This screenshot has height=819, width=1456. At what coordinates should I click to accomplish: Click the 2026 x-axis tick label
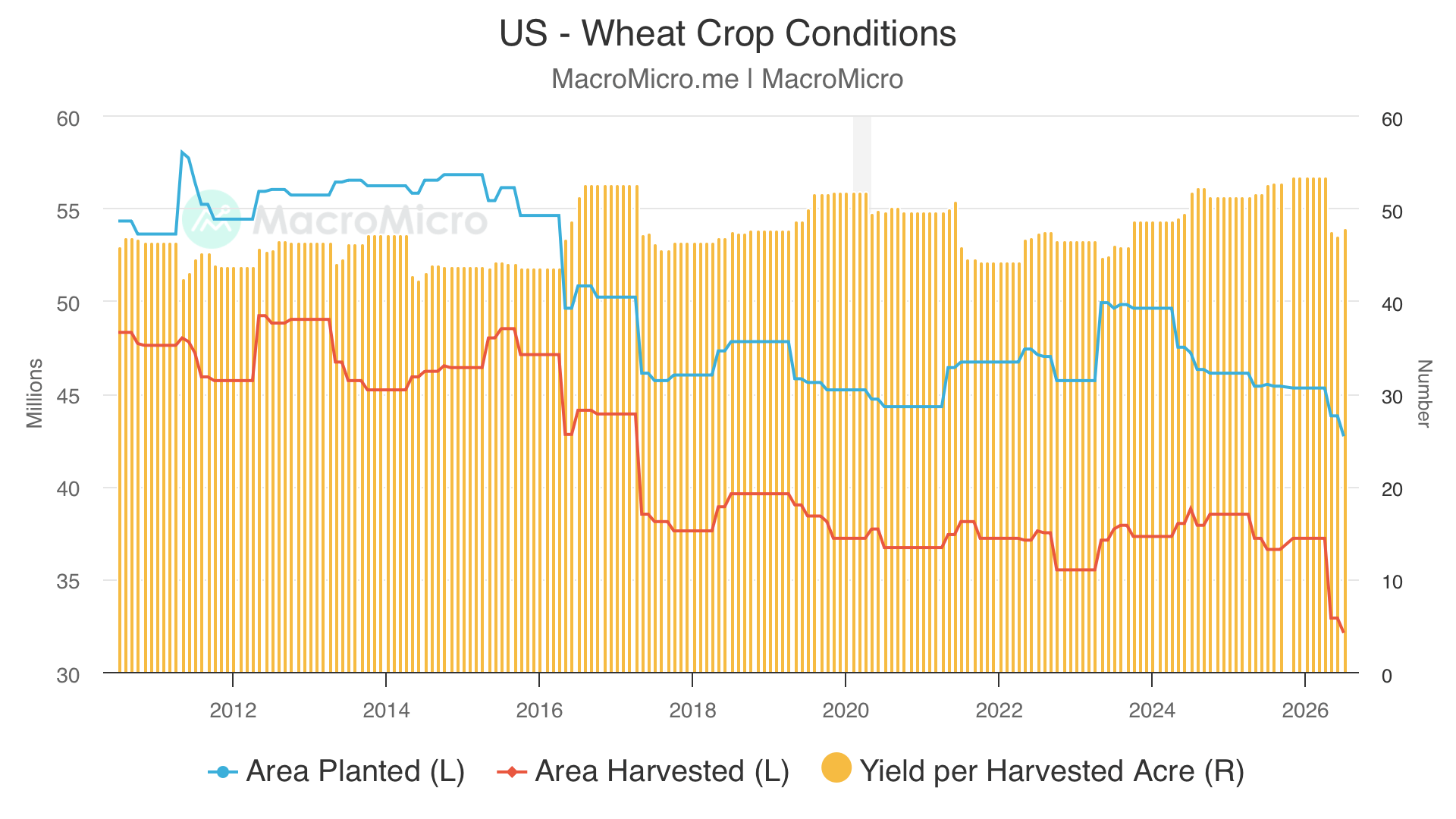pos(1305,711)
